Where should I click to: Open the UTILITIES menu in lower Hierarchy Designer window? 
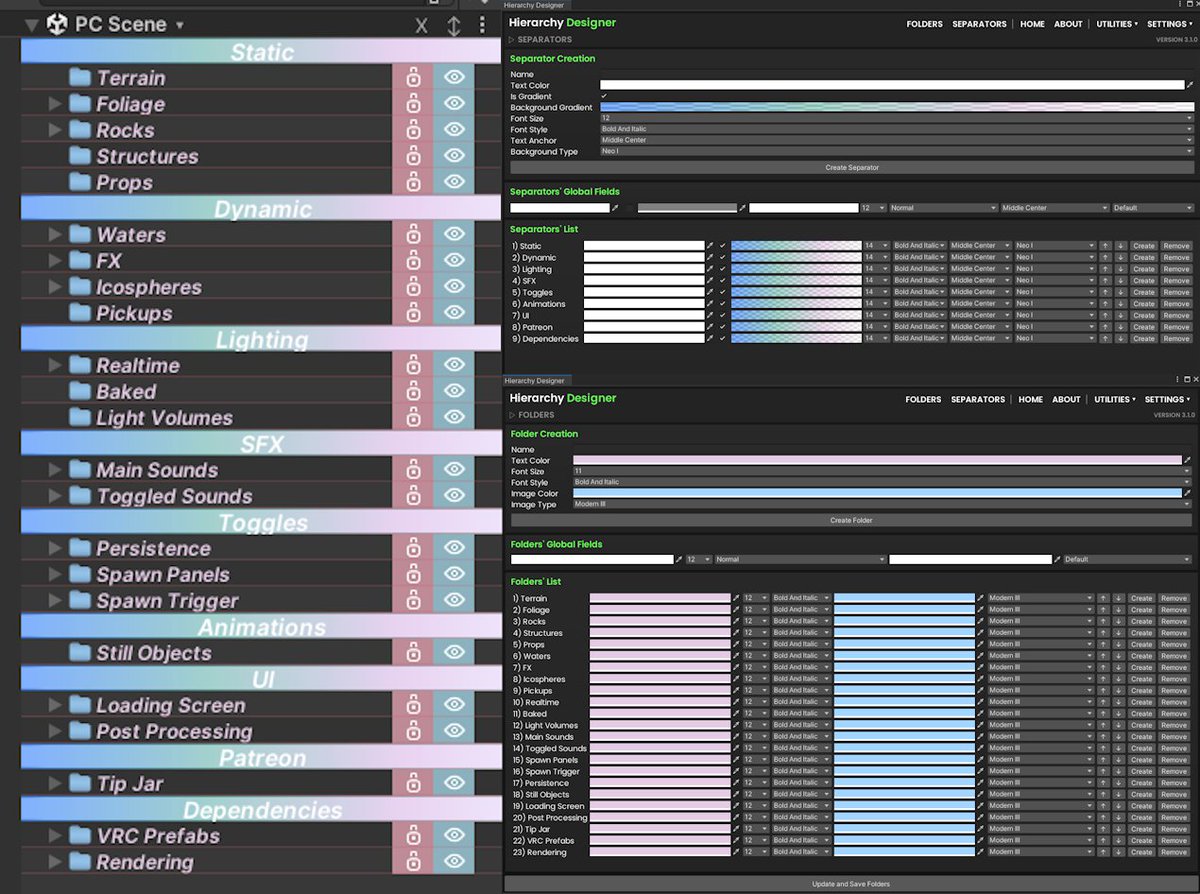coord(1115,399)
